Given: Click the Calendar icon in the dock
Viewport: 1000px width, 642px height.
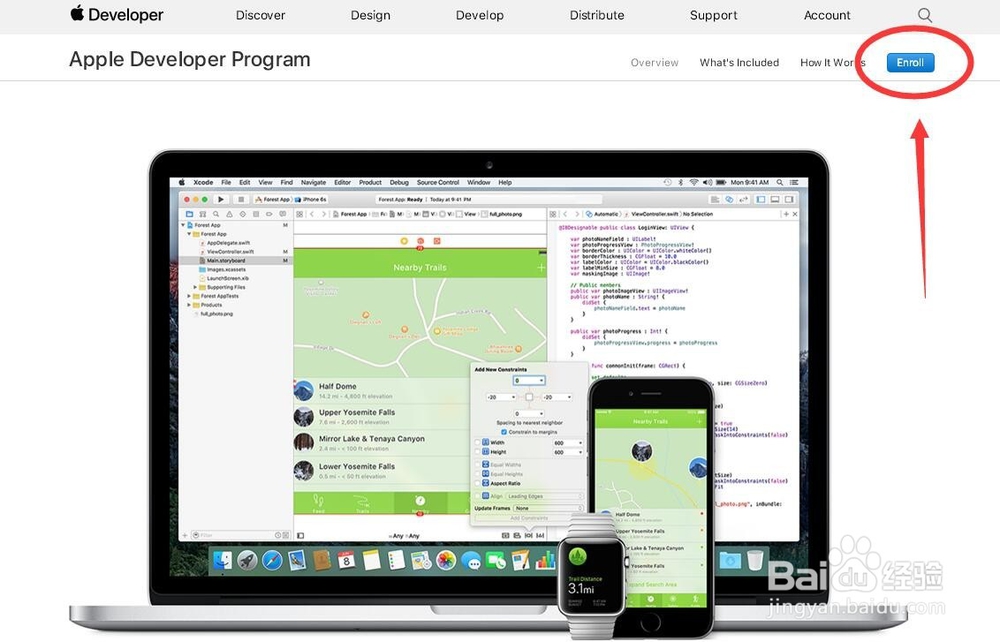Looking at the screenshot, I should [346, 560].
